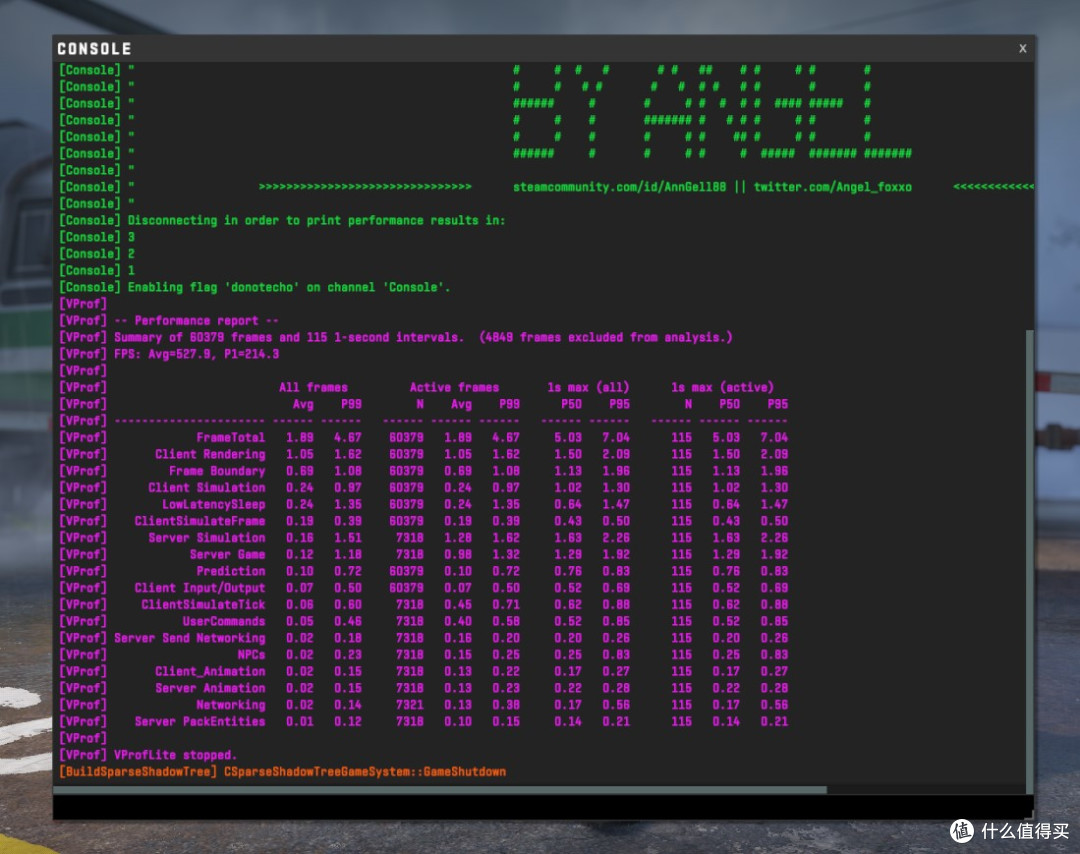Click the watermark logo icon at bottom right

(962, 831)
